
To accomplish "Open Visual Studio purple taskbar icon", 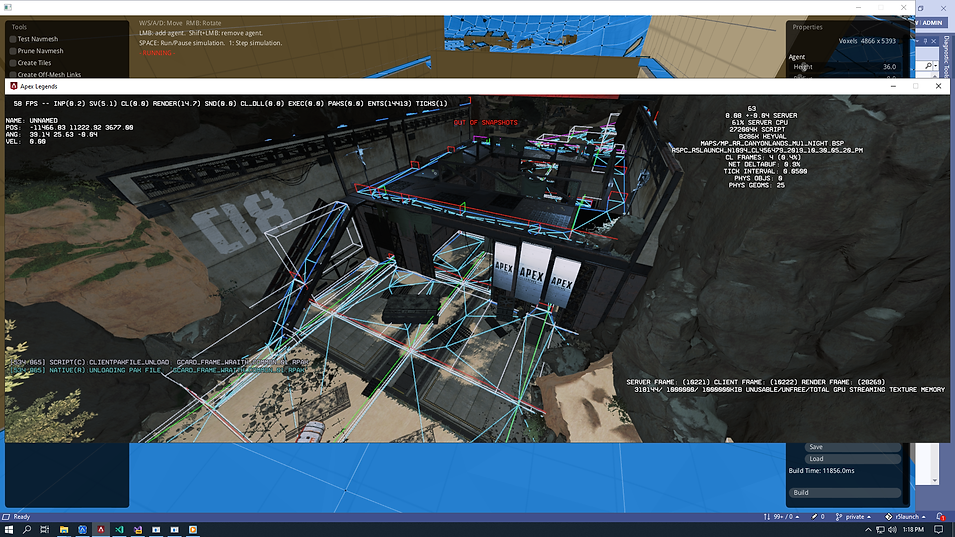I will (x=138, y=530).
